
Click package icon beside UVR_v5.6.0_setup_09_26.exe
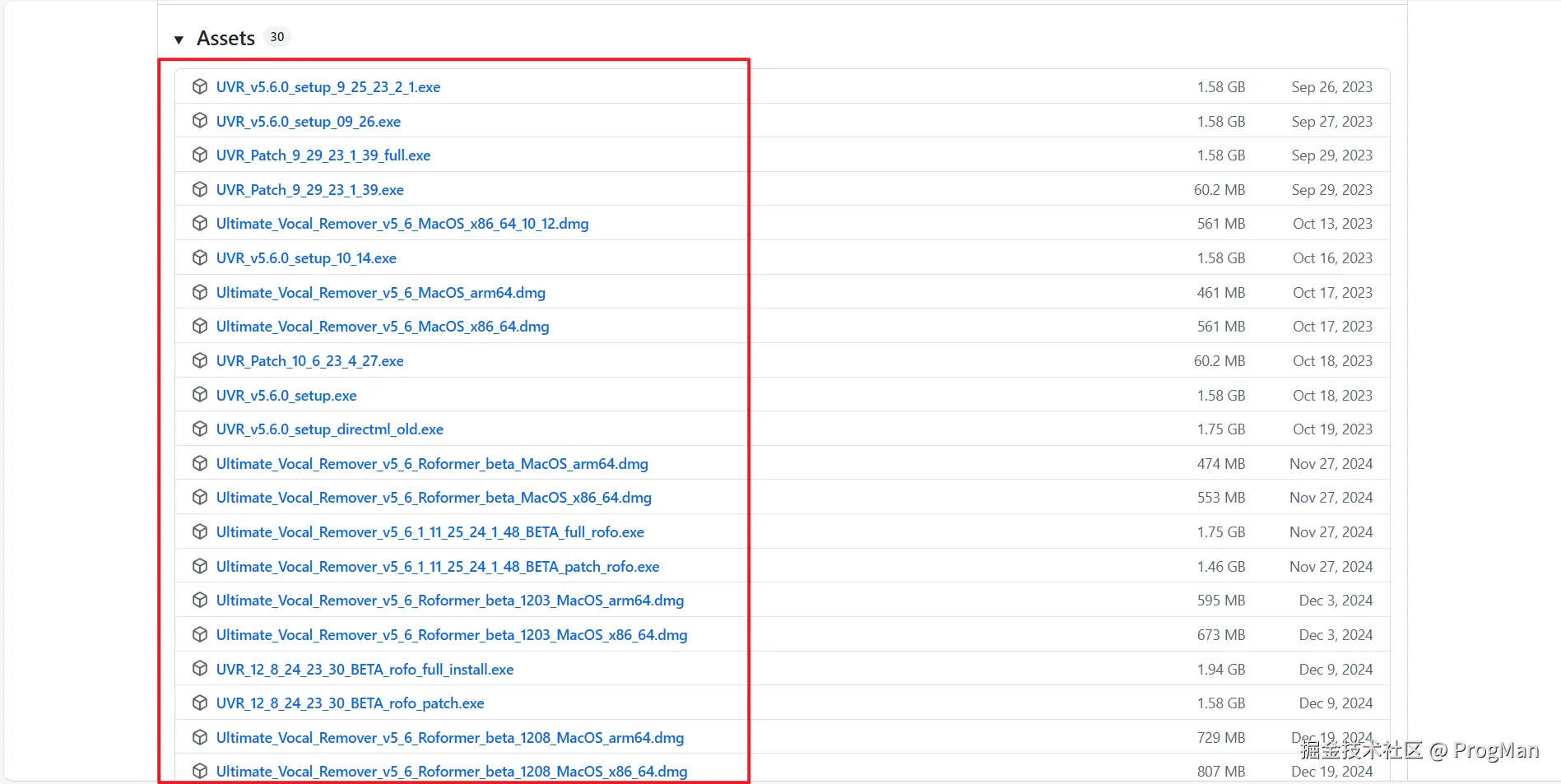[200, 121]
